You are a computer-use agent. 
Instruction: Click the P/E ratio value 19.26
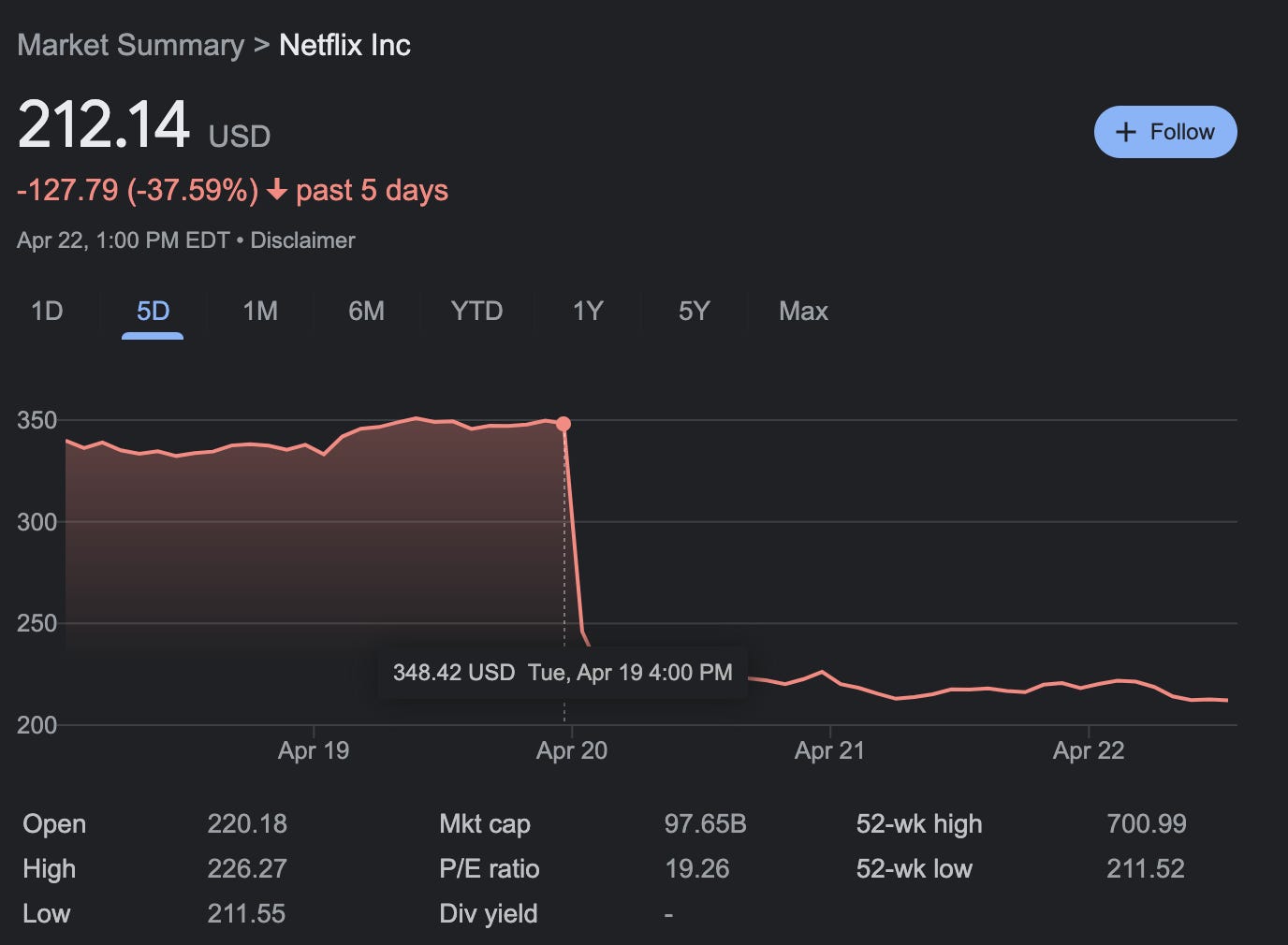point(696,869)
